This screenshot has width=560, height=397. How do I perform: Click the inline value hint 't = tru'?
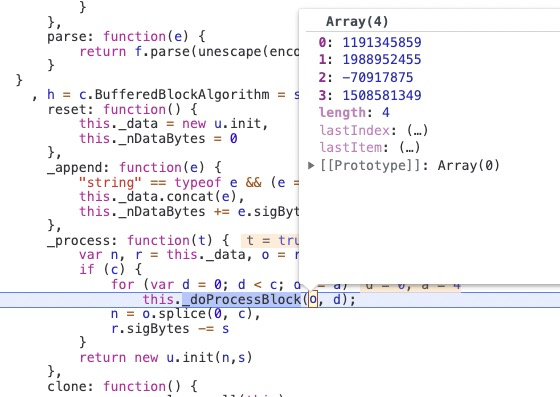[x=270, y=241]
